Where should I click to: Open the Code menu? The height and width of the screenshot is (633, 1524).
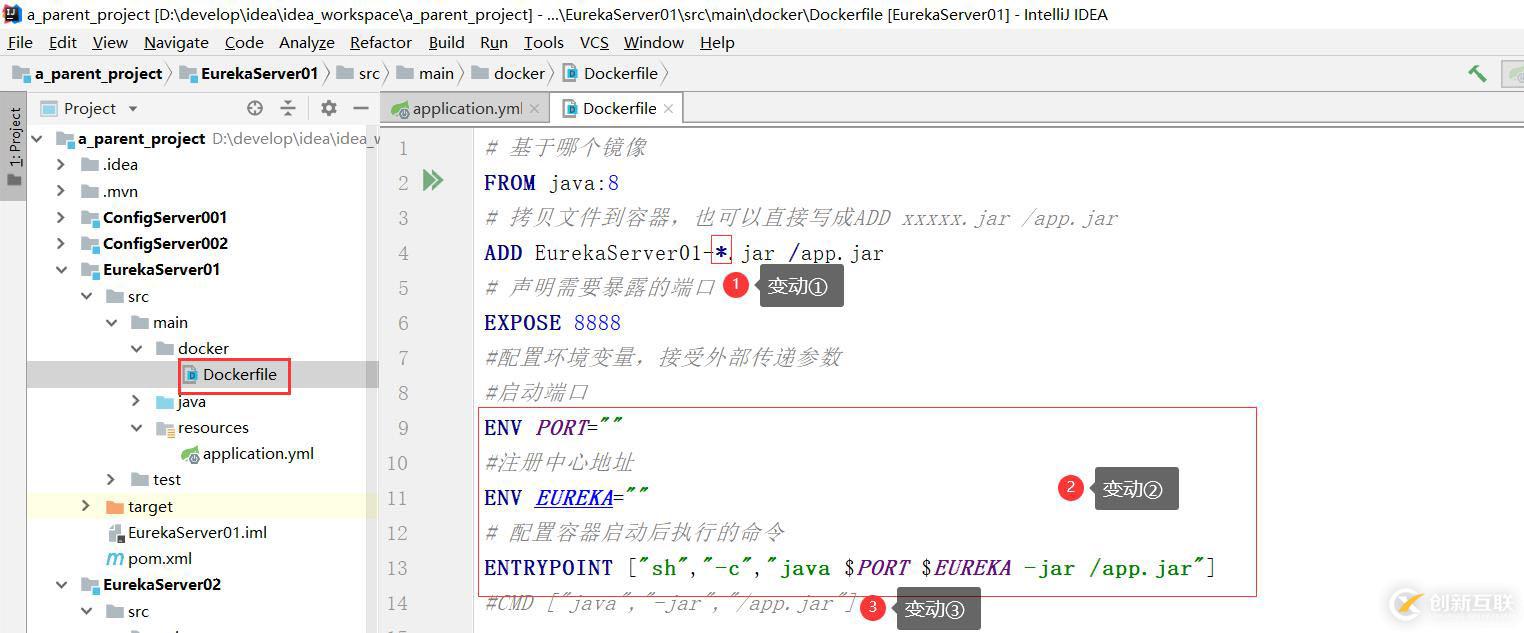click(x=244, y=42)
